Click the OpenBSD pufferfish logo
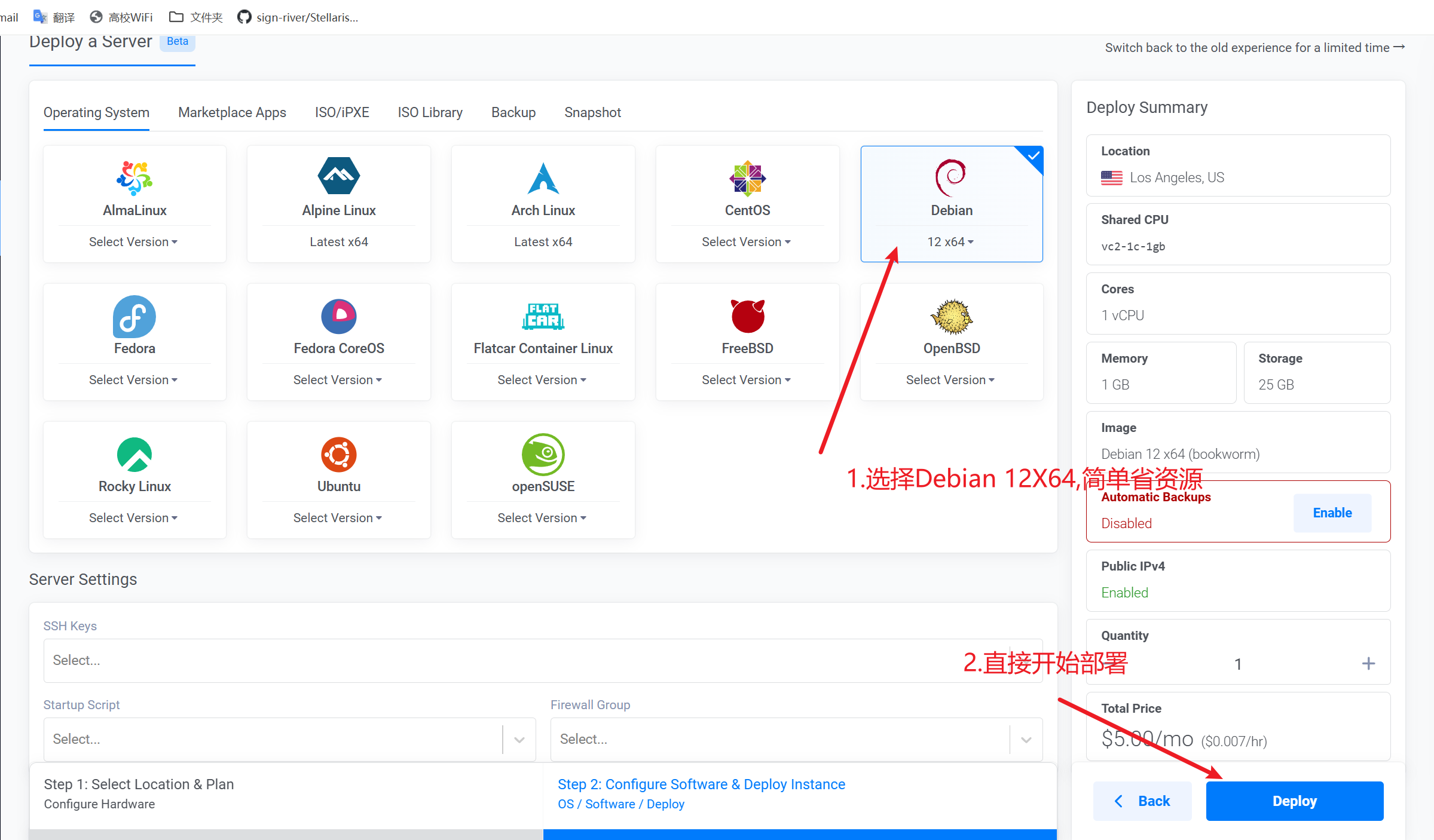This screenshot has width=1434, height=840. pos(952,316)
